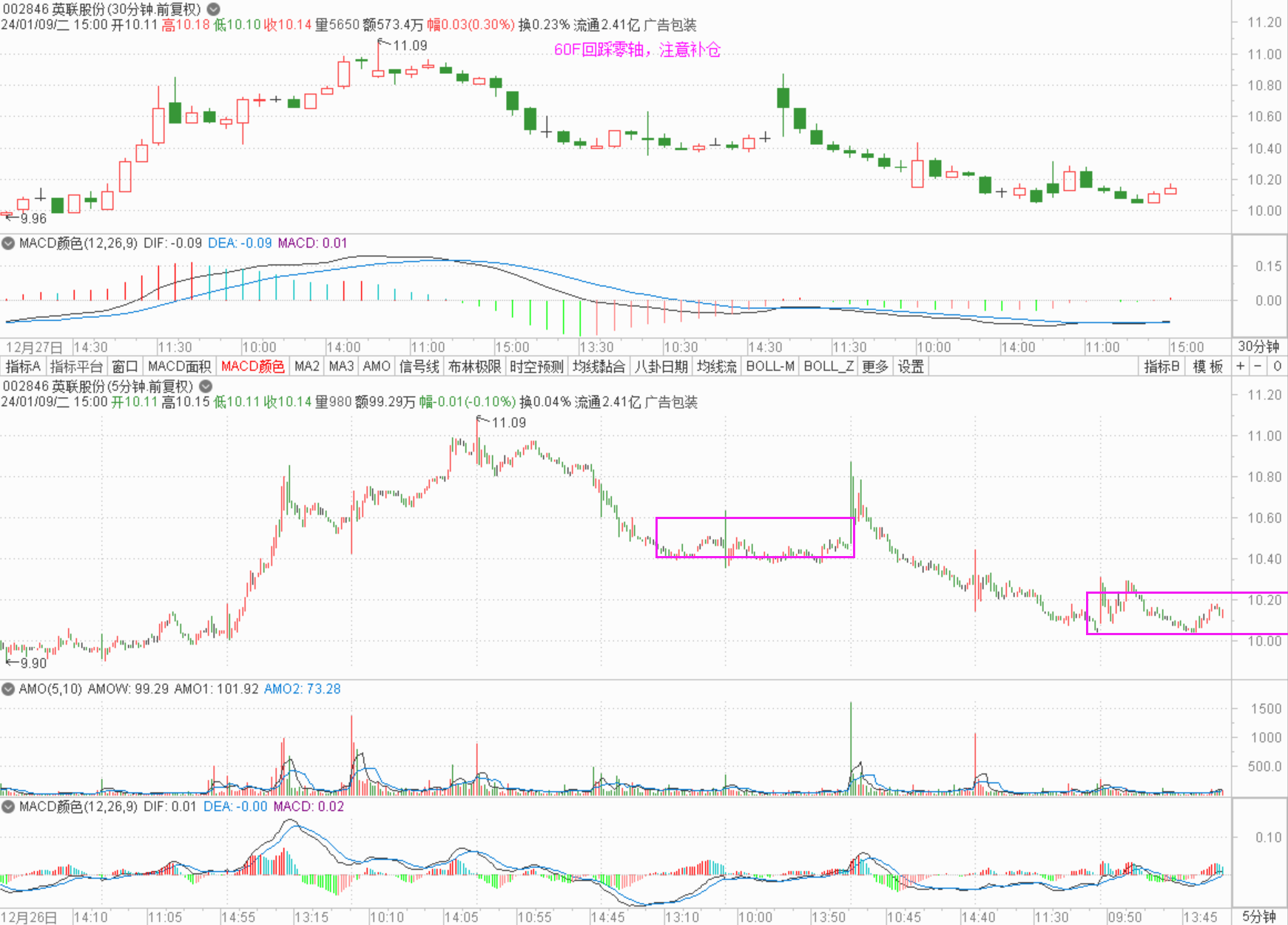
Task: Switch to MACD面积 indicator
Action: tap(179, 366)
